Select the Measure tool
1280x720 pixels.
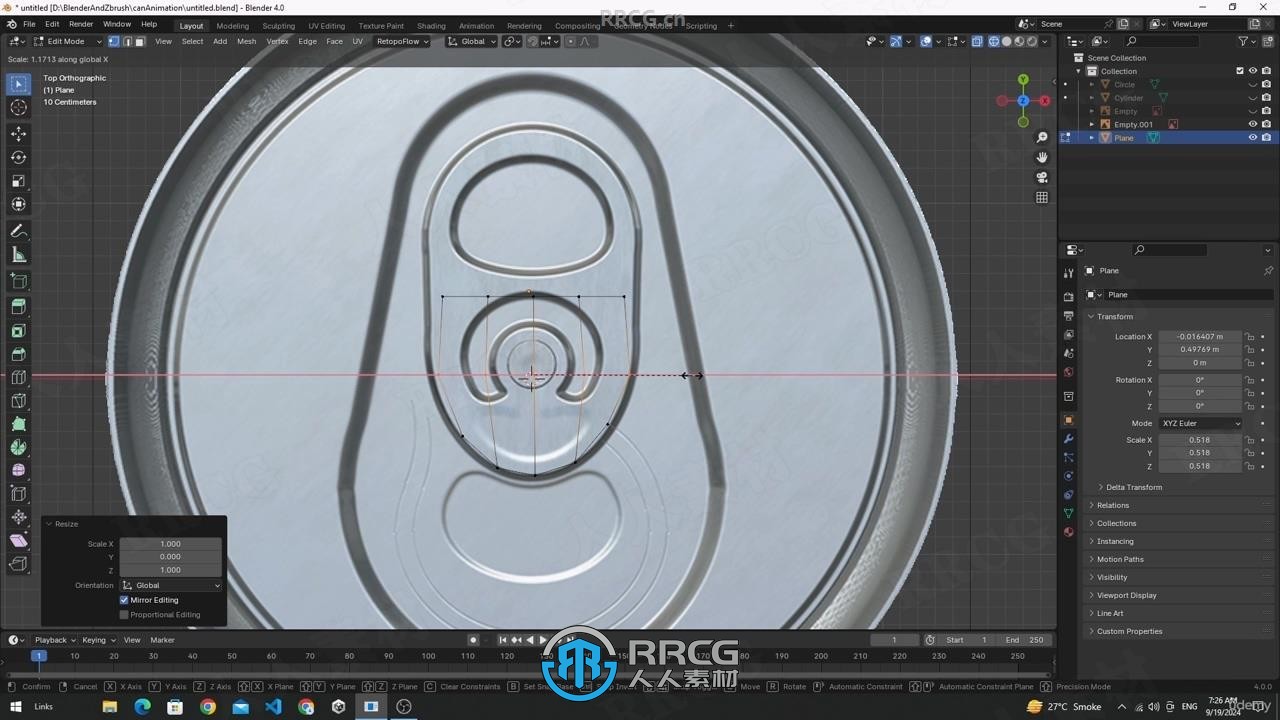tap(18, 255)
